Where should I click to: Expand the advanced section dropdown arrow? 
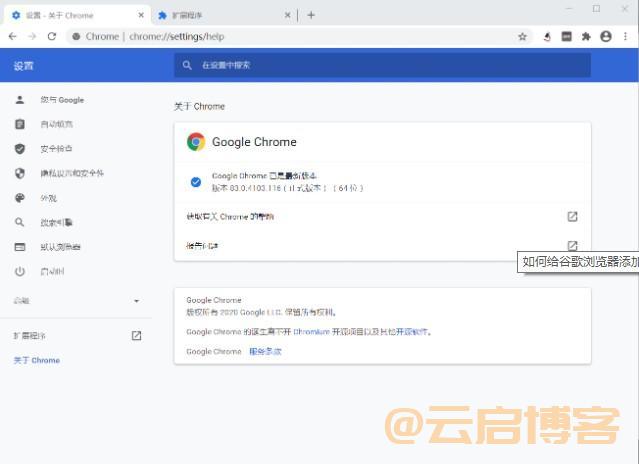[x=137, y=301]
